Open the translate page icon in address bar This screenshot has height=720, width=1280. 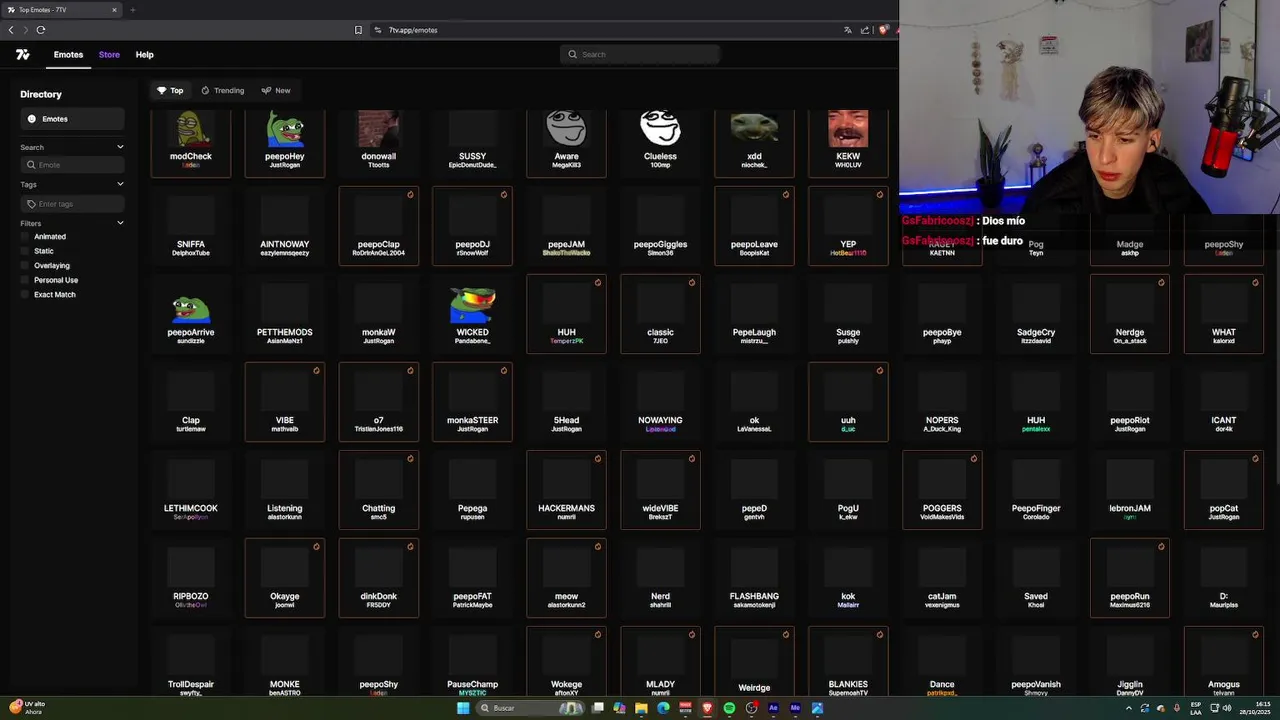pos(848,30)
